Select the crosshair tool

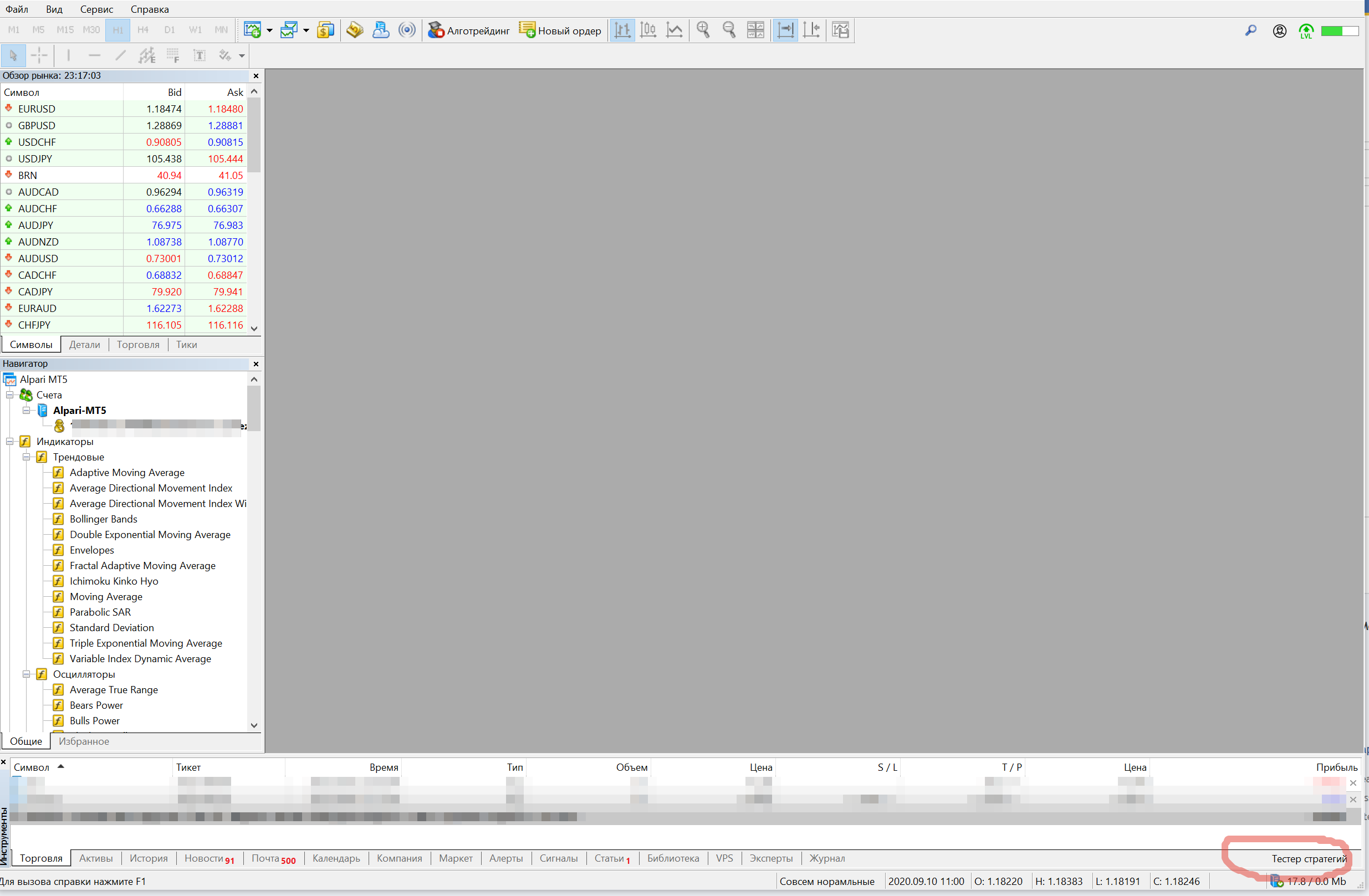39,56
